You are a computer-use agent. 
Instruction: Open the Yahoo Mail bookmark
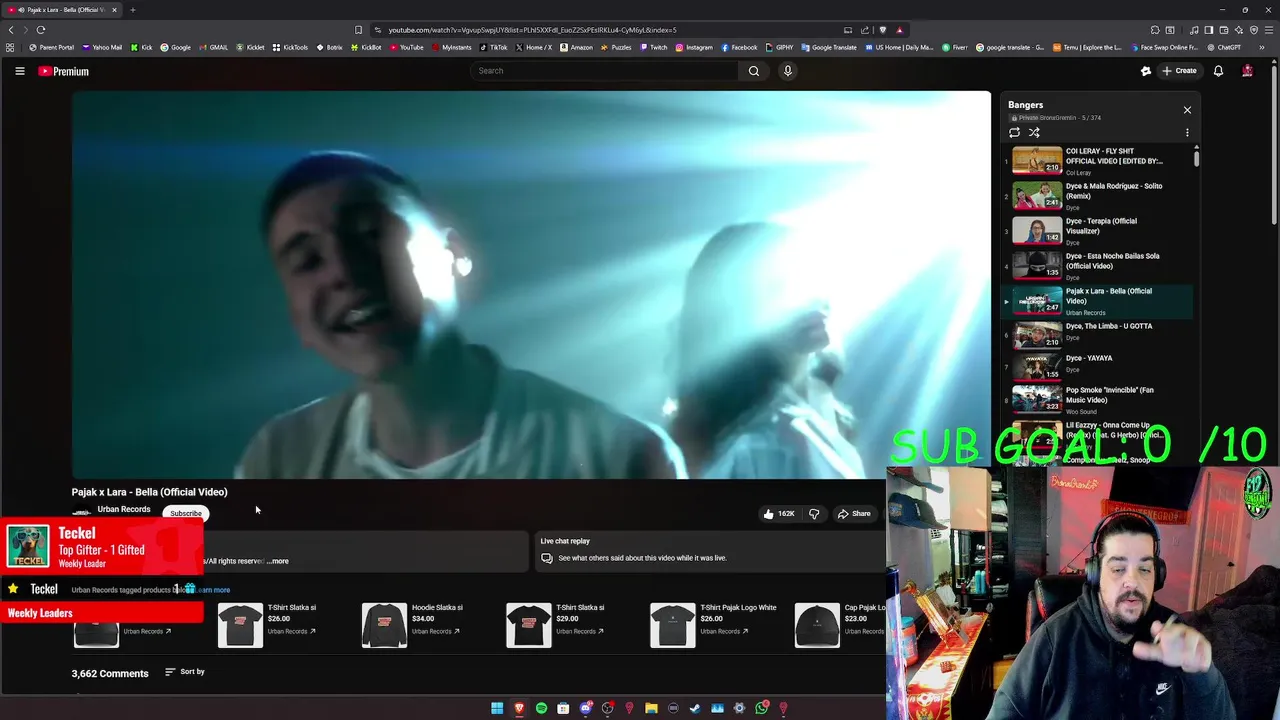tap(102, 47)
